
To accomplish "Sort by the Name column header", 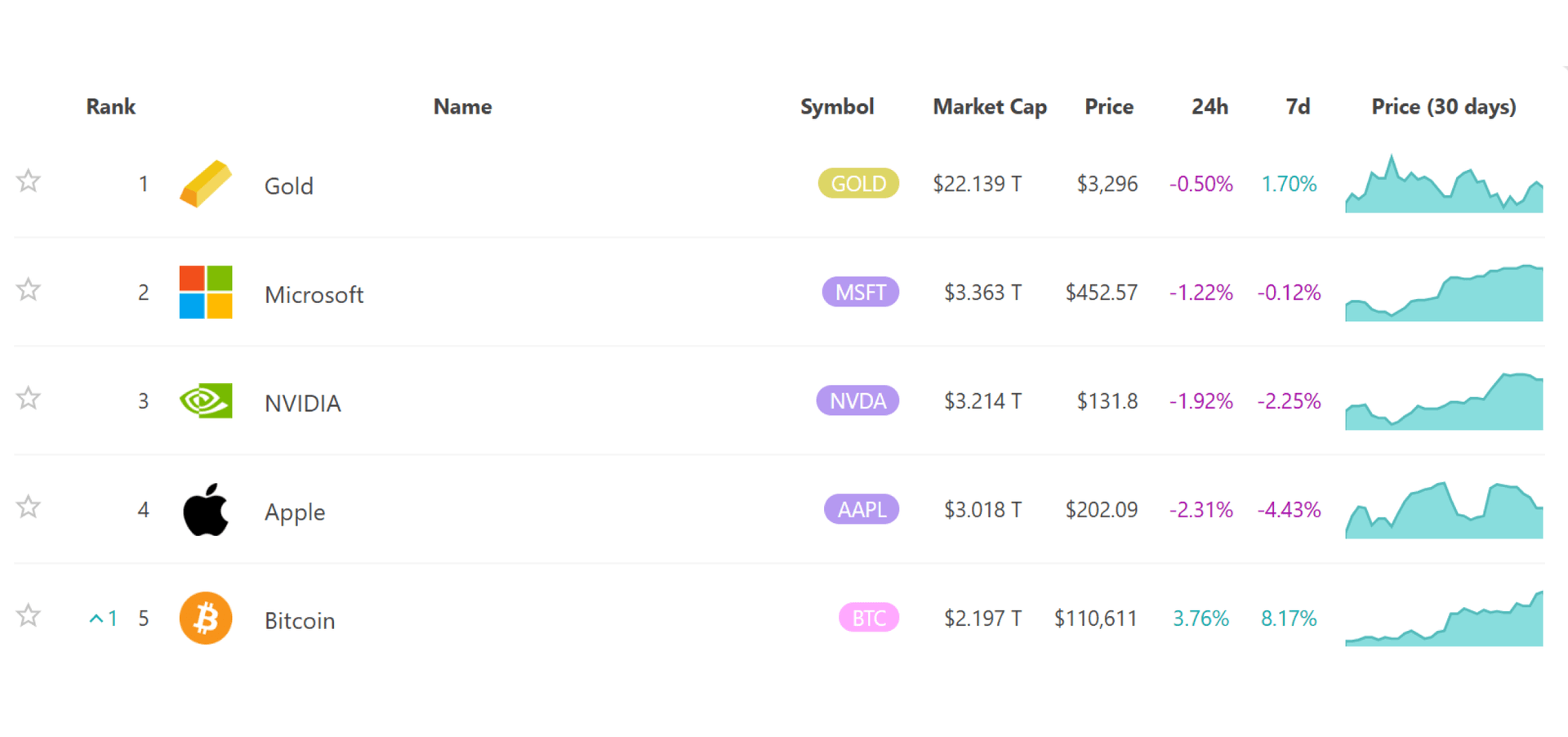I will 462,106.
